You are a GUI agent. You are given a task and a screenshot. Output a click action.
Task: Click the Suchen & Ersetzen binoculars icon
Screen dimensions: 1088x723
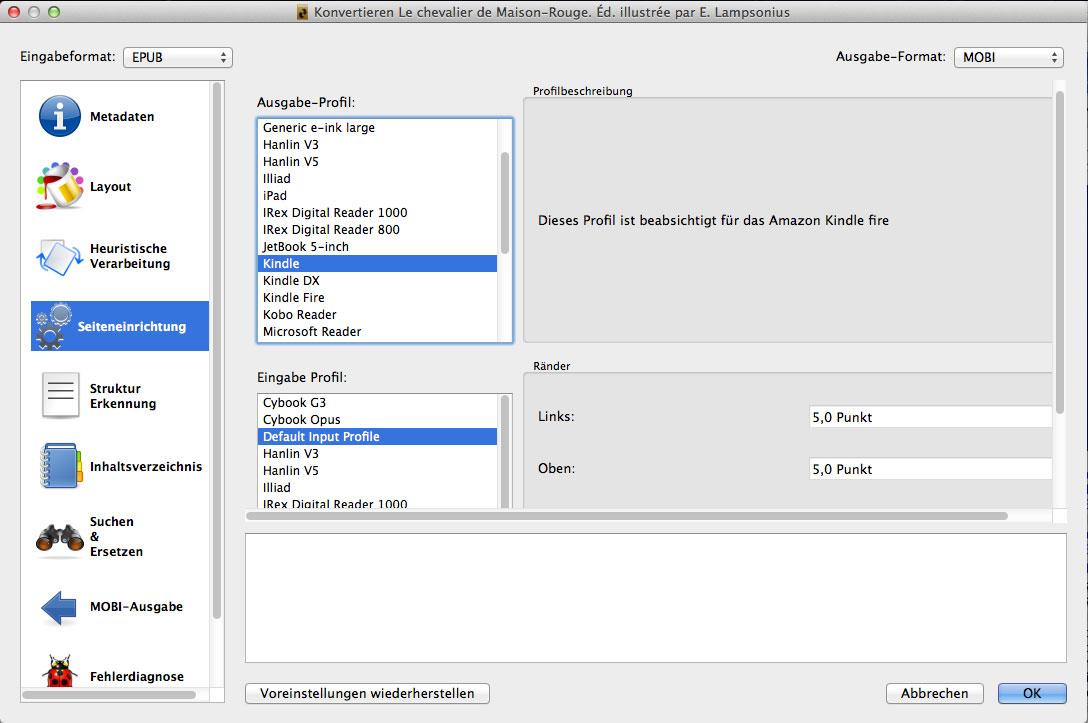coord(60,538)
